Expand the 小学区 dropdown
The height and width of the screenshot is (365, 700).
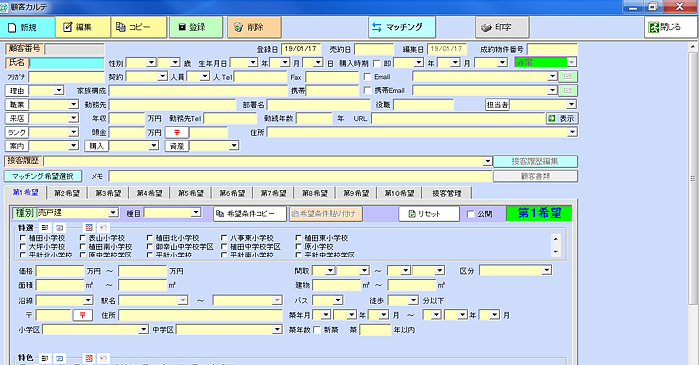coord(143,329)
